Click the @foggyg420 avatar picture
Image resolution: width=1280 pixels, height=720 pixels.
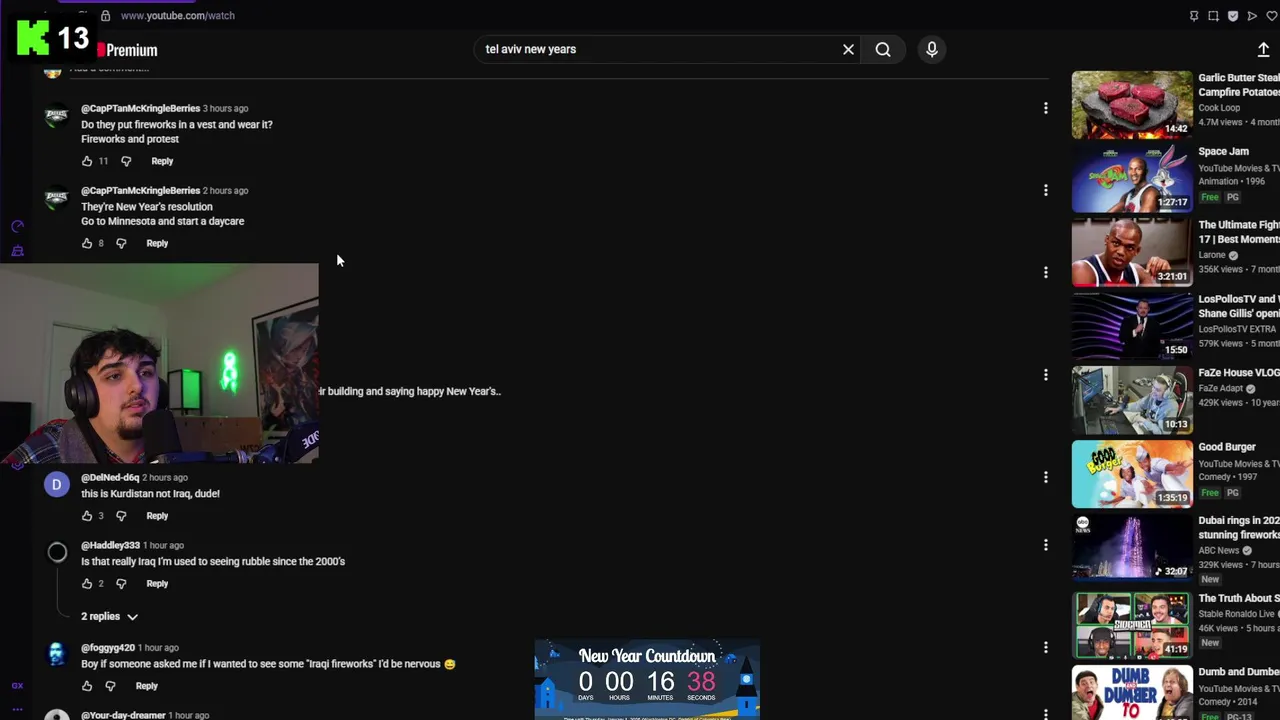57,654
